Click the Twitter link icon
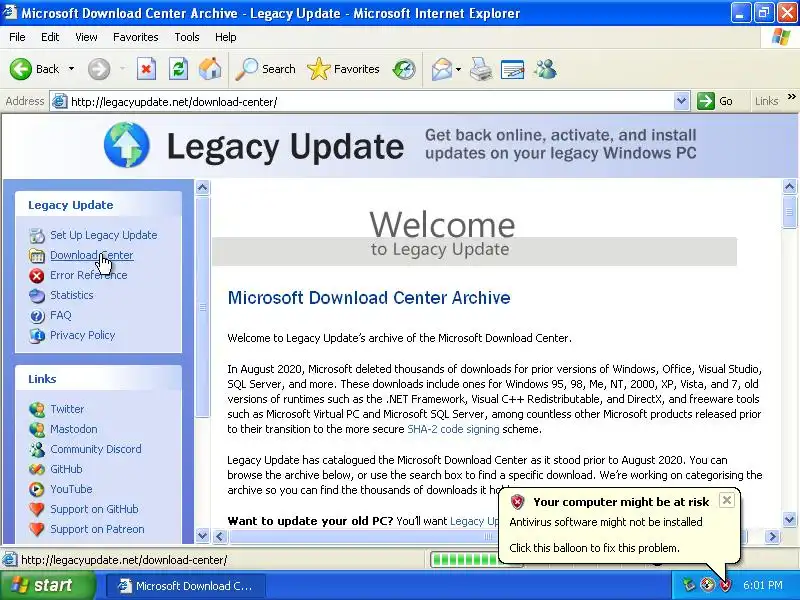The height and width of the screenshot is (600, 800). pos(37,409)
